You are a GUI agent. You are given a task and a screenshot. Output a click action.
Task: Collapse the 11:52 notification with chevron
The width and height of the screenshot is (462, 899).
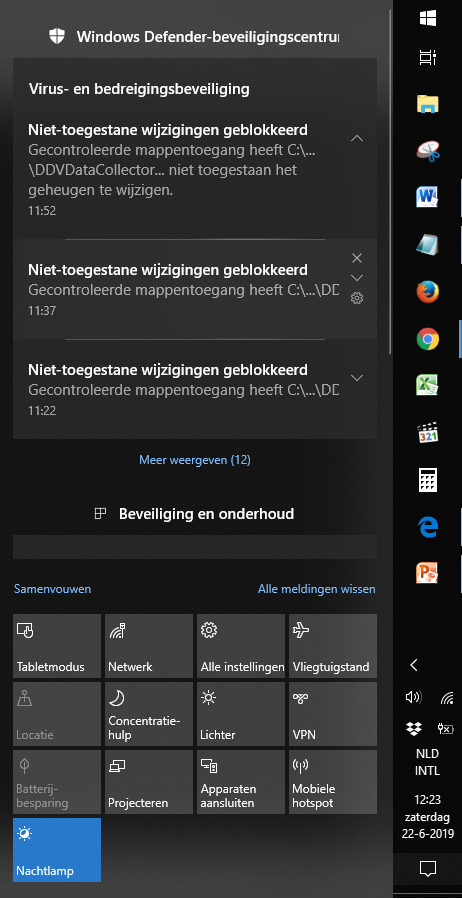[x=357, y=138]
